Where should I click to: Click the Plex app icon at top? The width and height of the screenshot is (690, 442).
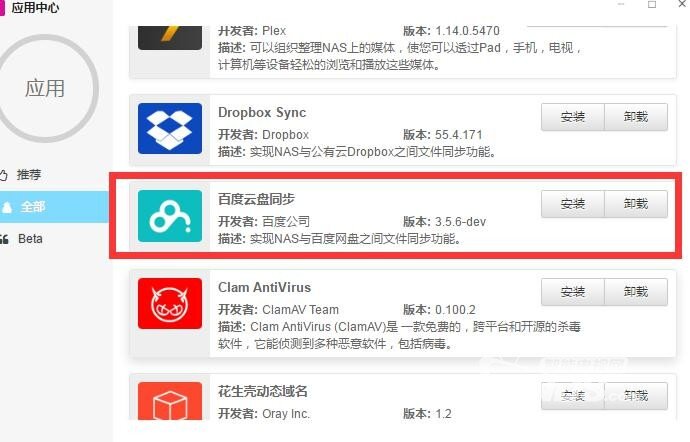tap(170, 38)
